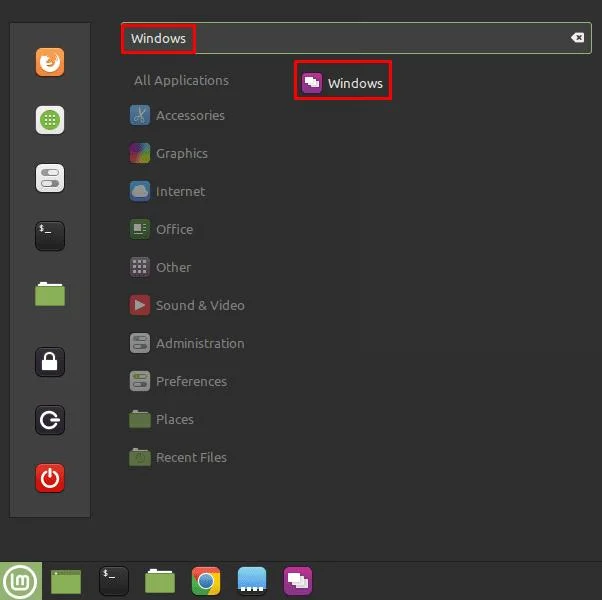Open Firefox from the favorites sidebar
Viewport: 602px width, 600px height.
pos(50,62)
